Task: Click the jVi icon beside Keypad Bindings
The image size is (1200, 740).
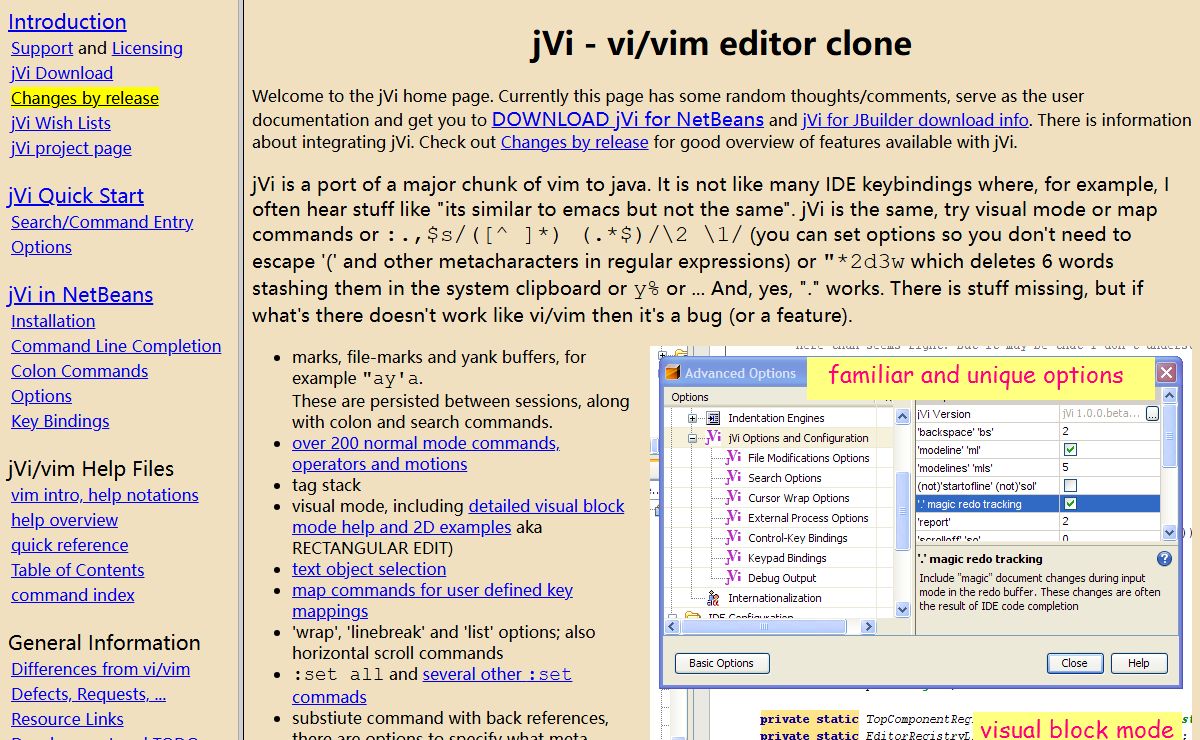Action: [x=732, y=558]
